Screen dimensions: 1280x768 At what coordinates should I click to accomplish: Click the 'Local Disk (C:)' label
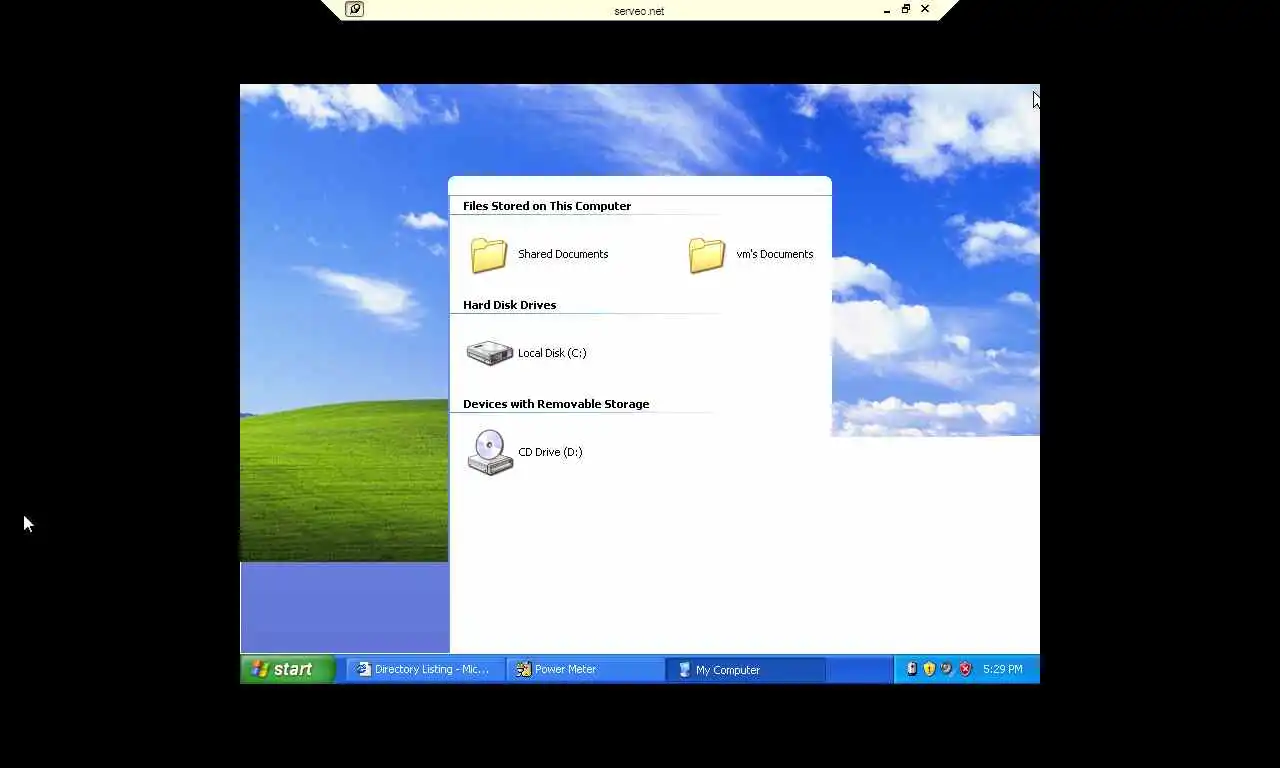(552, 353)
